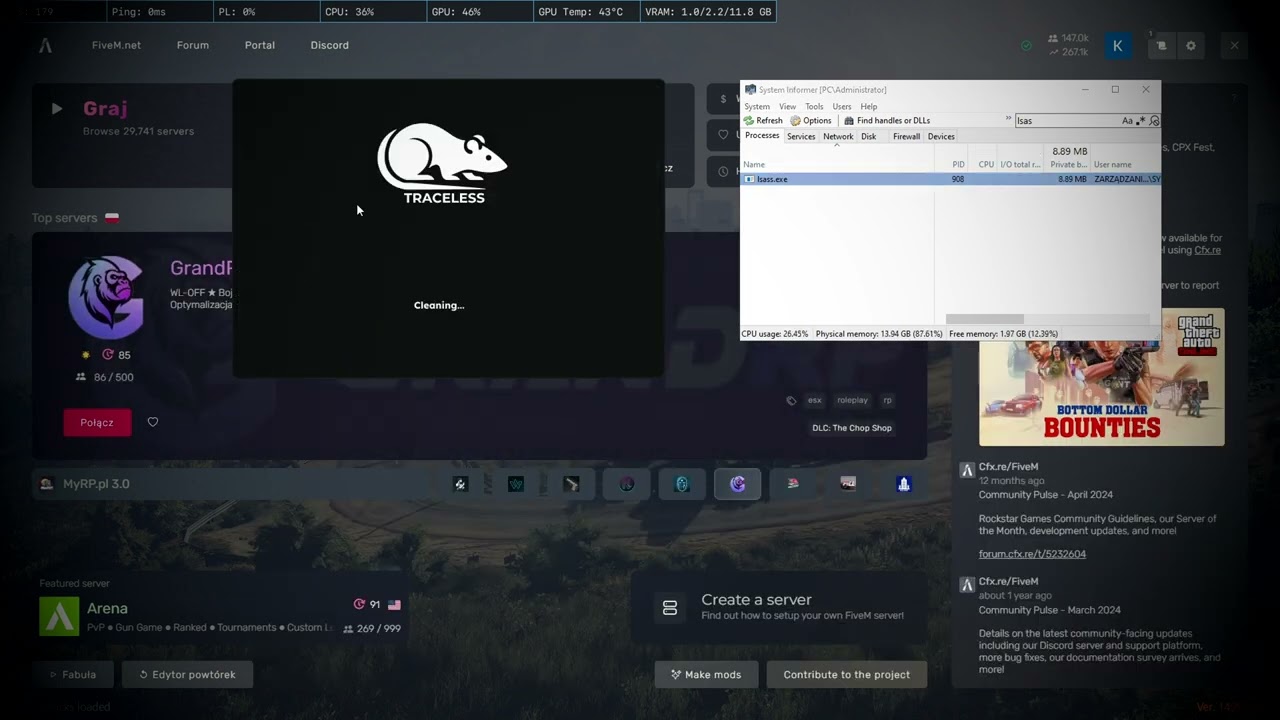
Task: Open the Discord link
Action: pyautogui.click(x=330, y=45)
